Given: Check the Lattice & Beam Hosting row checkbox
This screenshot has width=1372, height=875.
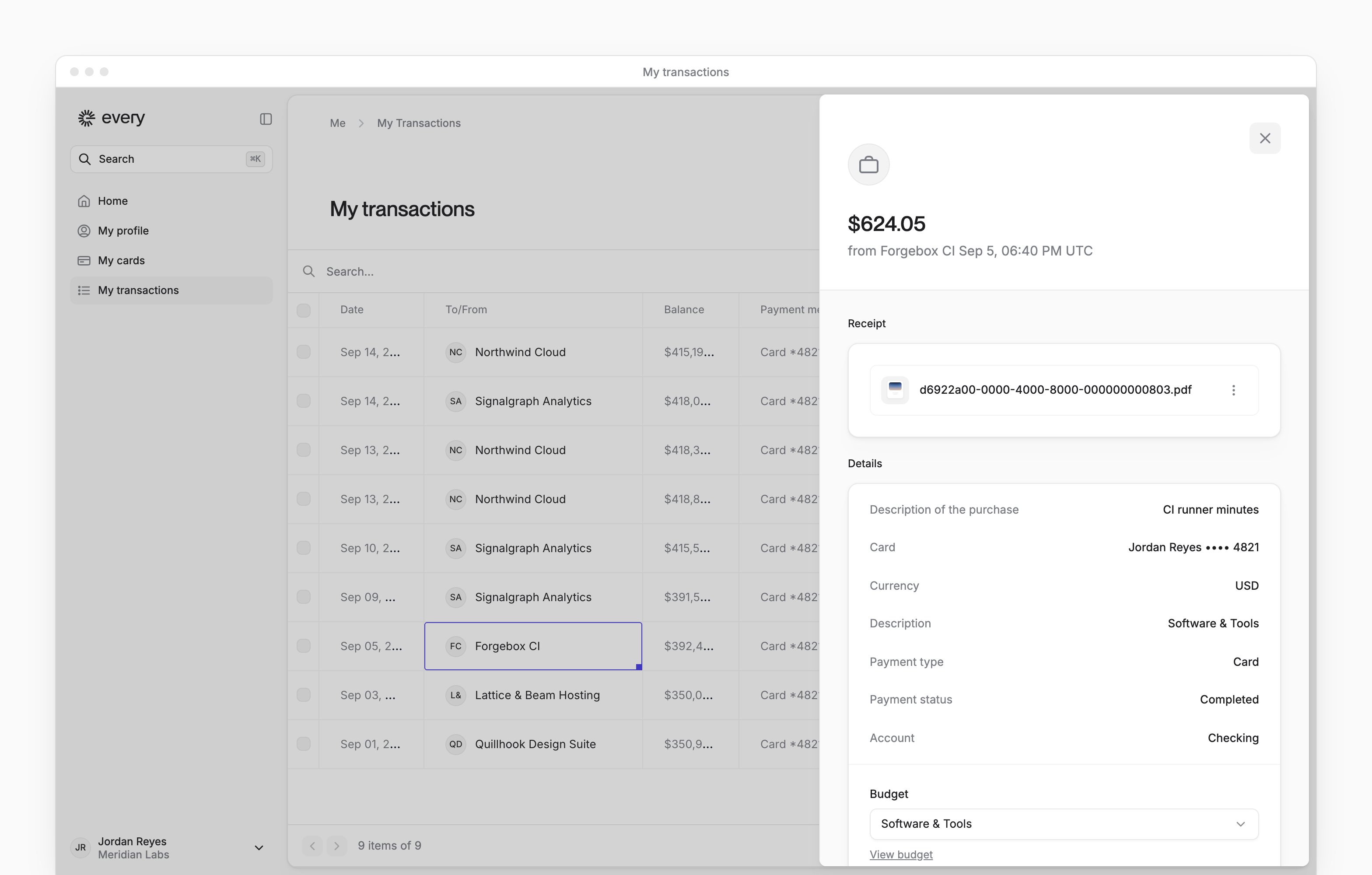Looking at the screenshot, I should (x=304, y=695).
